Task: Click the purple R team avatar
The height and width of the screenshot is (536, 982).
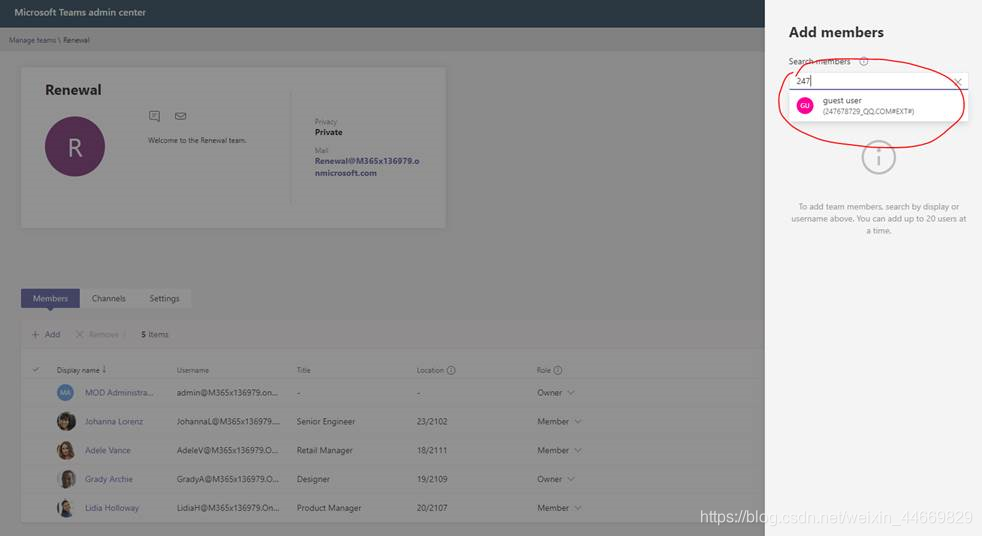Action: [75, 147]
